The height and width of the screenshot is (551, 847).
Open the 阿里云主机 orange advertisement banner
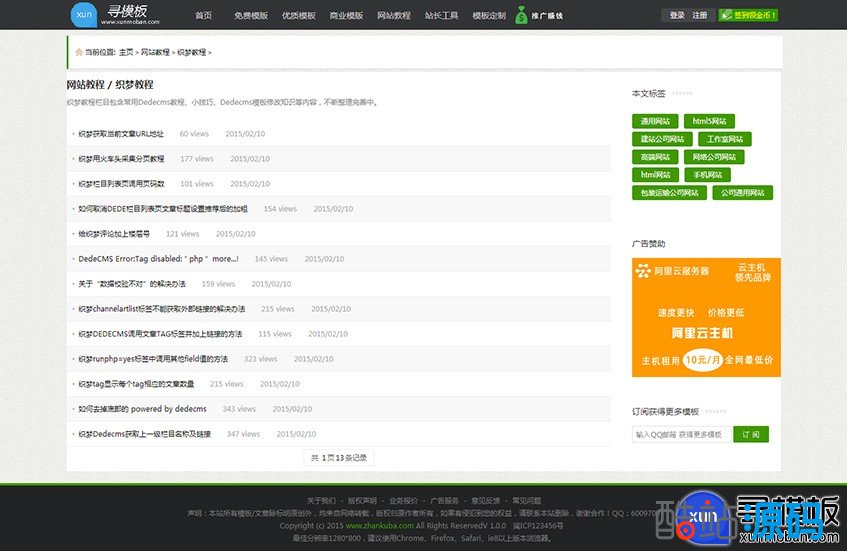tap(706, 317)
